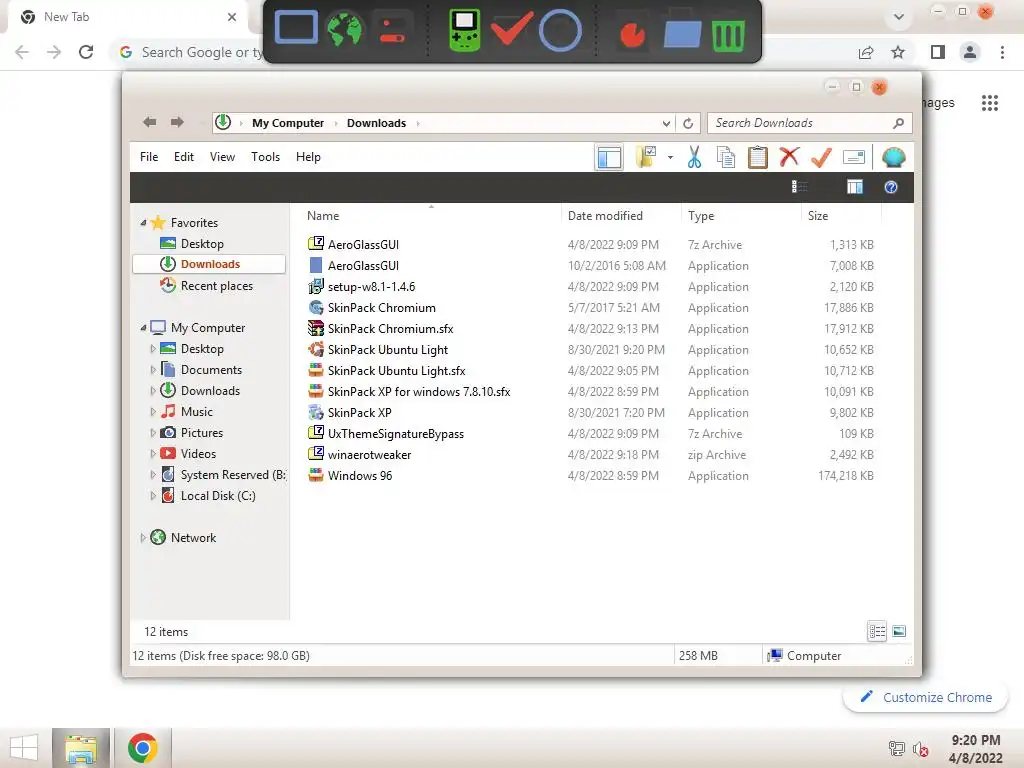Viewport: 1024px width, 768px height.
Task: Open Chrome from the taskbar
Action: tap(143, 748)
